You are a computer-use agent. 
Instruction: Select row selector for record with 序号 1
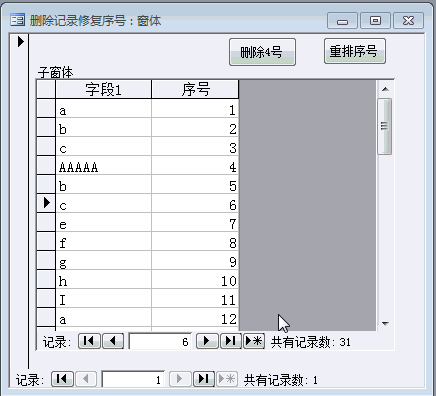[x=46, y=108]
